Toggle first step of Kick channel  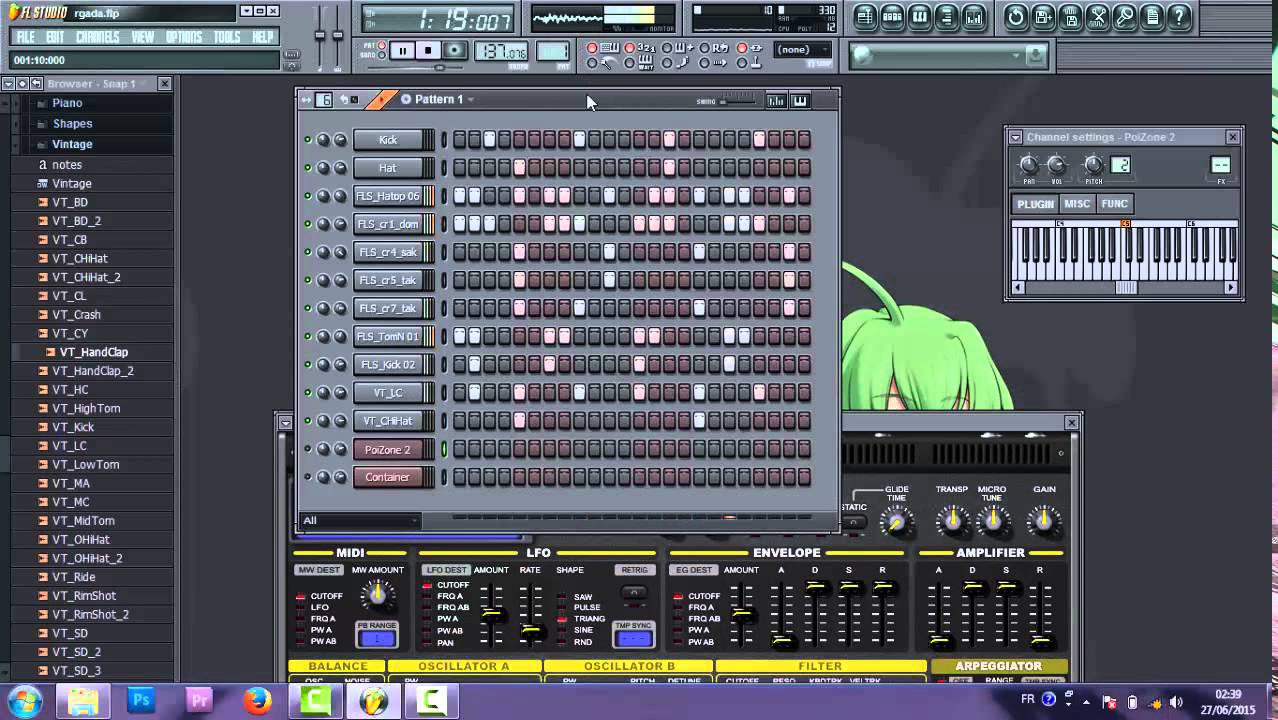pyautogui.click(x=459, y=140)
